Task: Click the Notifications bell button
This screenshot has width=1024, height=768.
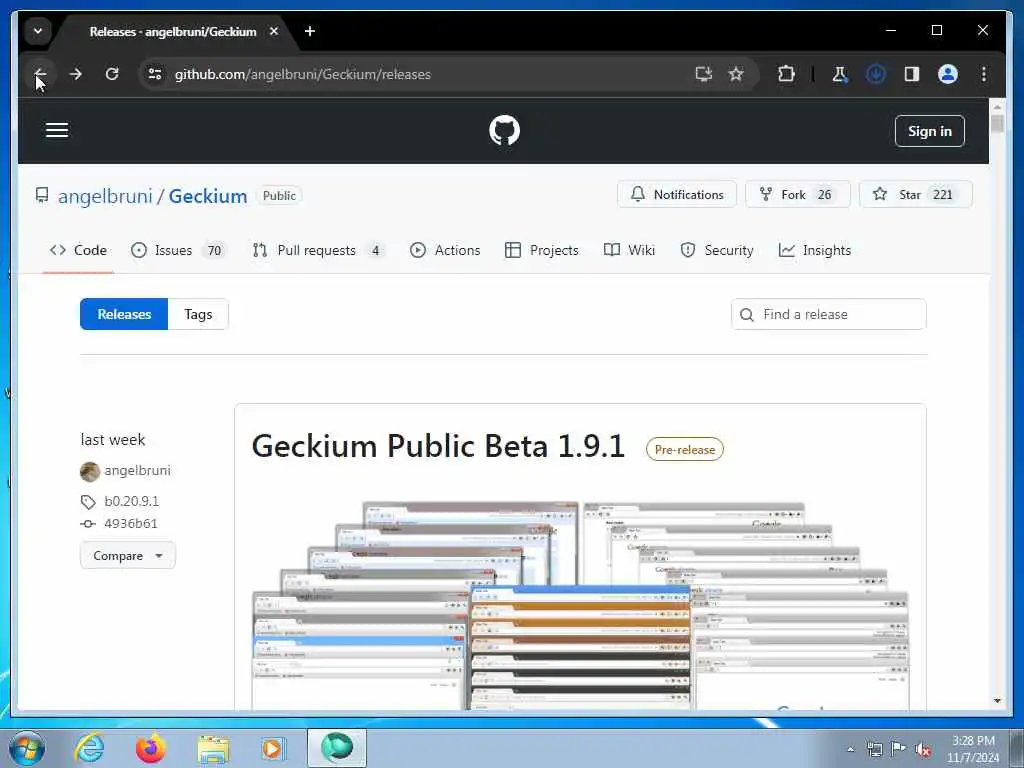Action: 677,194
